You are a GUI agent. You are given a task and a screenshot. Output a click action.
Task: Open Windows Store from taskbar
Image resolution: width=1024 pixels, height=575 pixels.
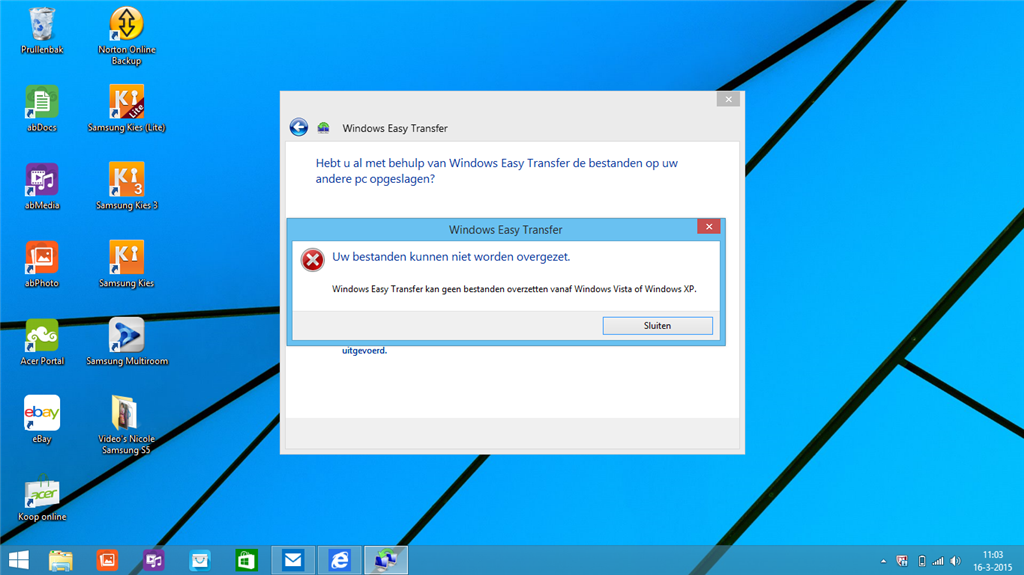click(x=246, y=561)
